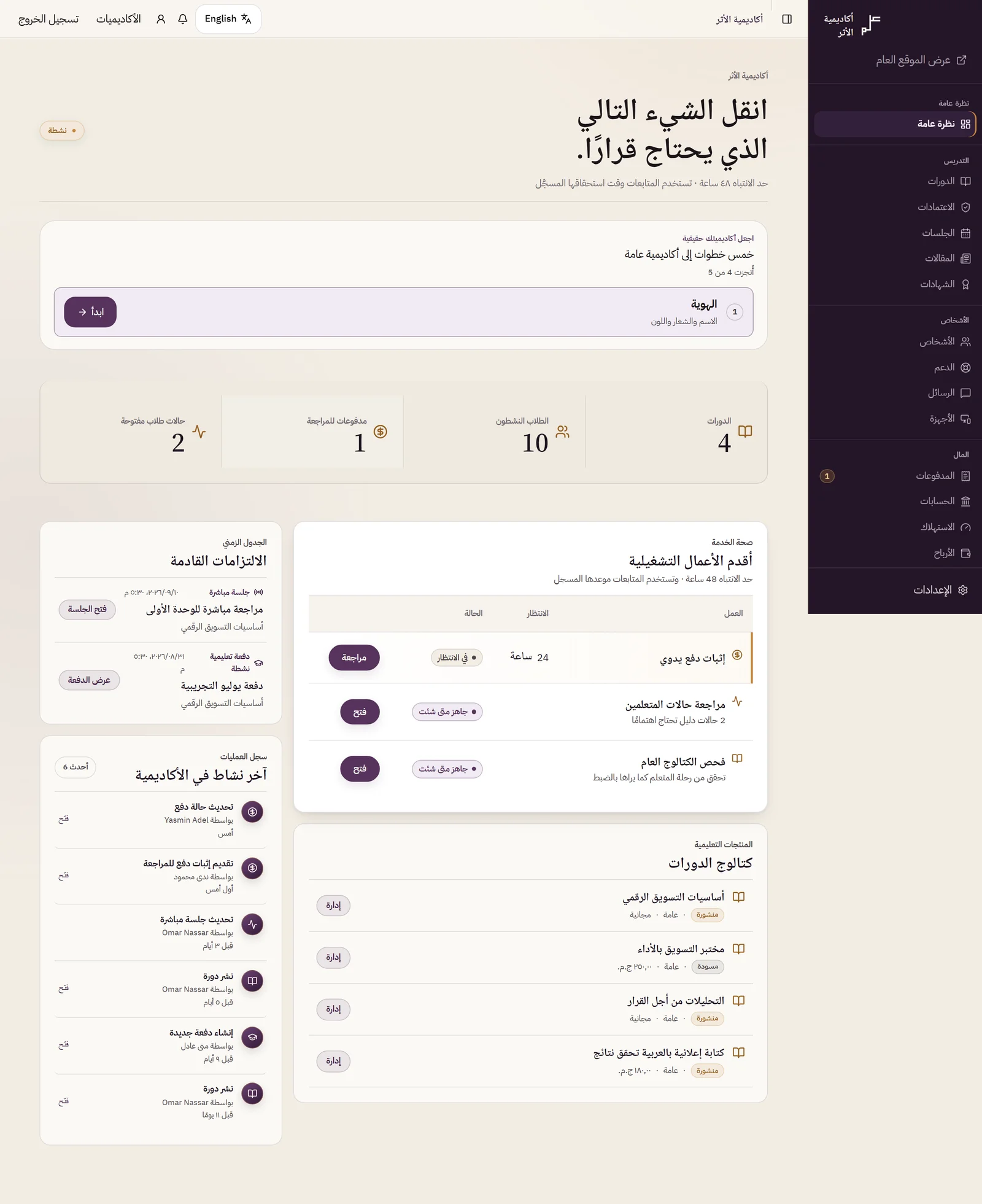Open الإعدادات settings in sidebar
Viewport: 982px width, 1204px height.
(x=894, y=590)
